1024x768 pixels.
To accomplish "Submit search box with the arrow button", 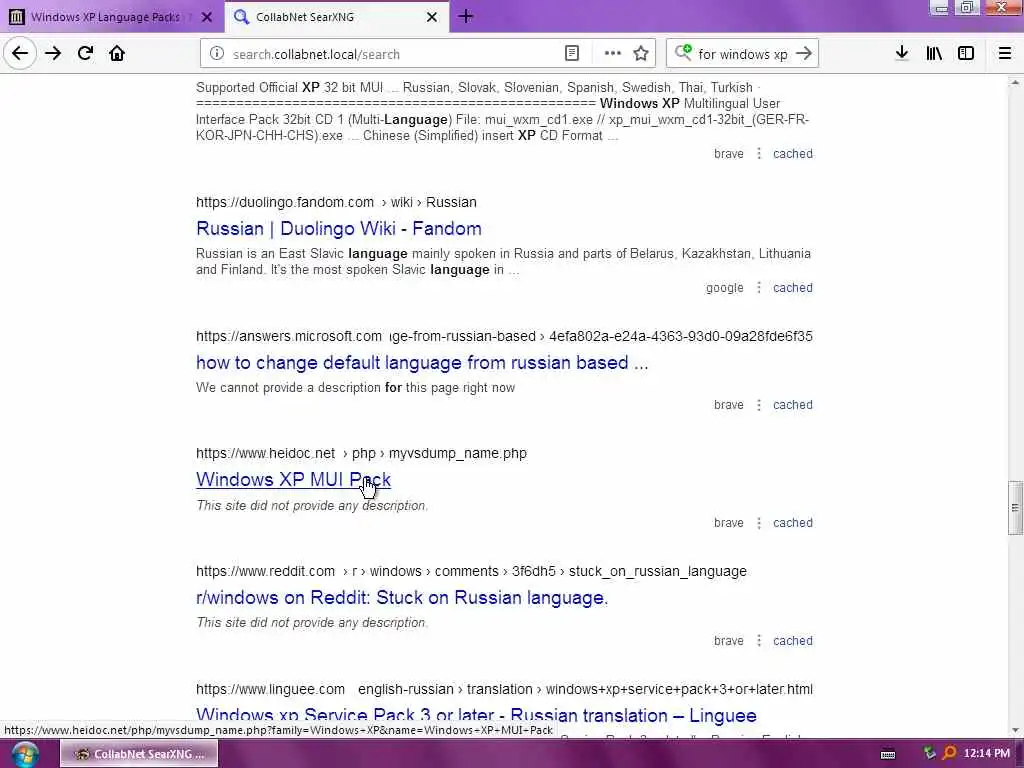I will pos(804,54).
